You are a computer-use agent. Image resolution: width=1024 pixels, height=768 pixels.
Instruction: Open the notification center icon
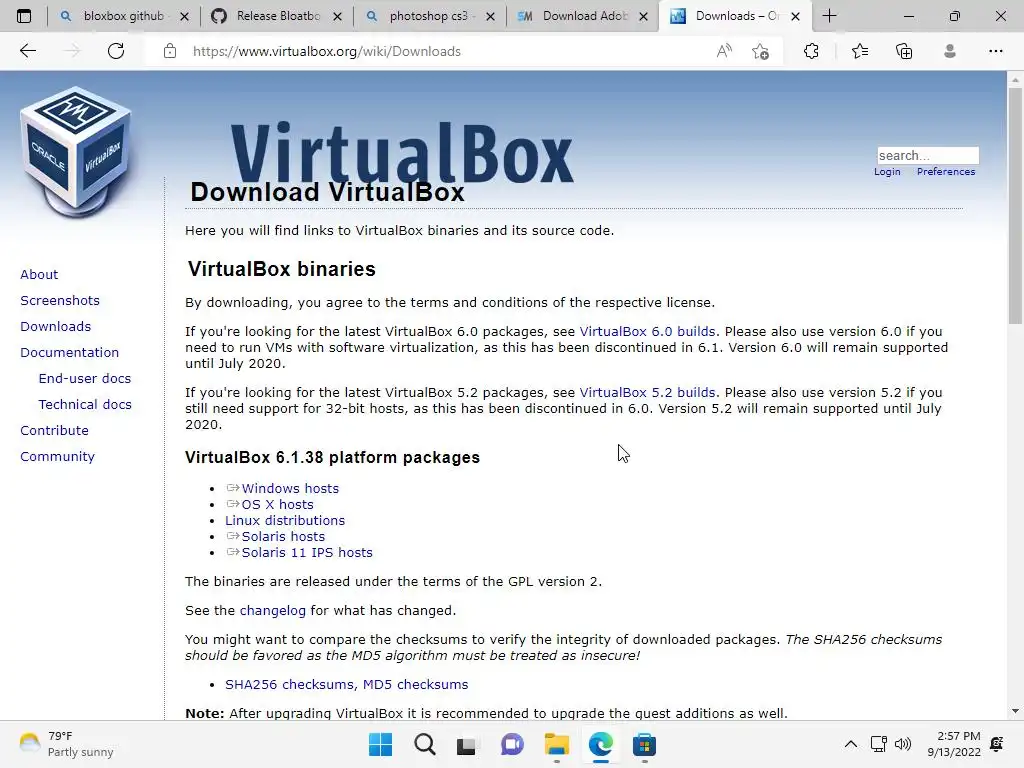click(x=997, y=744)
